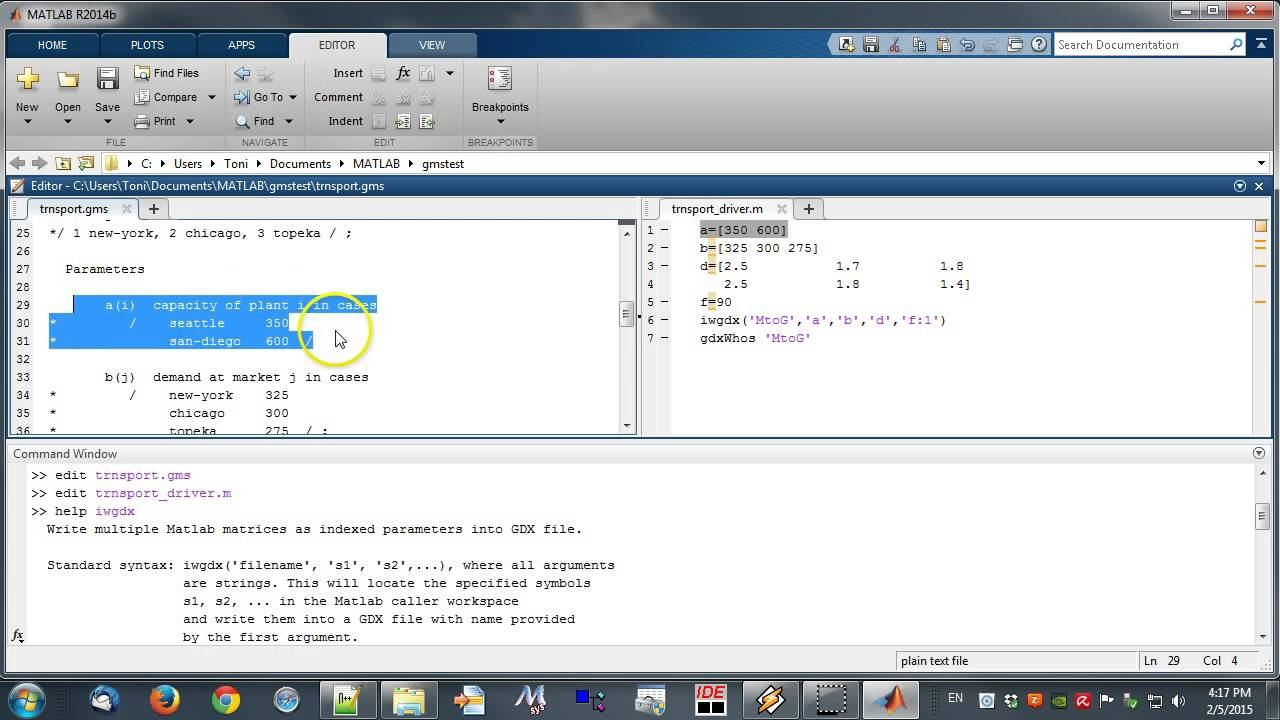Image resolution: width=1280 pixels, height=720 pixels.
Task: Click the increase indent icon
Action: pos(403,121)
